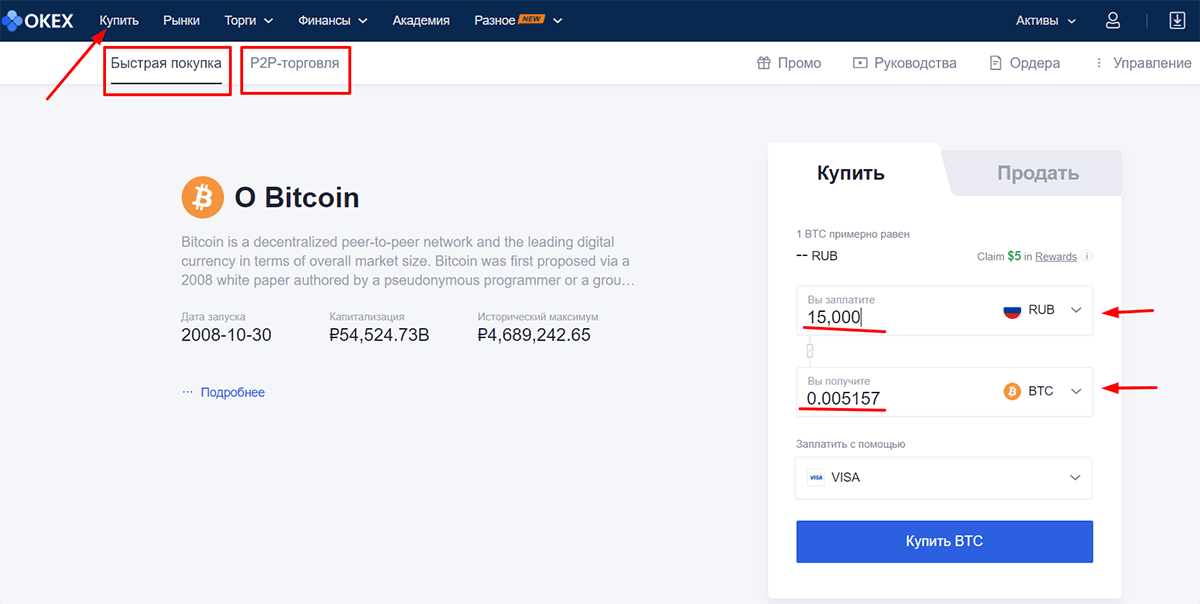Click the launch date 2008-10-30
1200x604 pixels.
click(x=226, y=335)
